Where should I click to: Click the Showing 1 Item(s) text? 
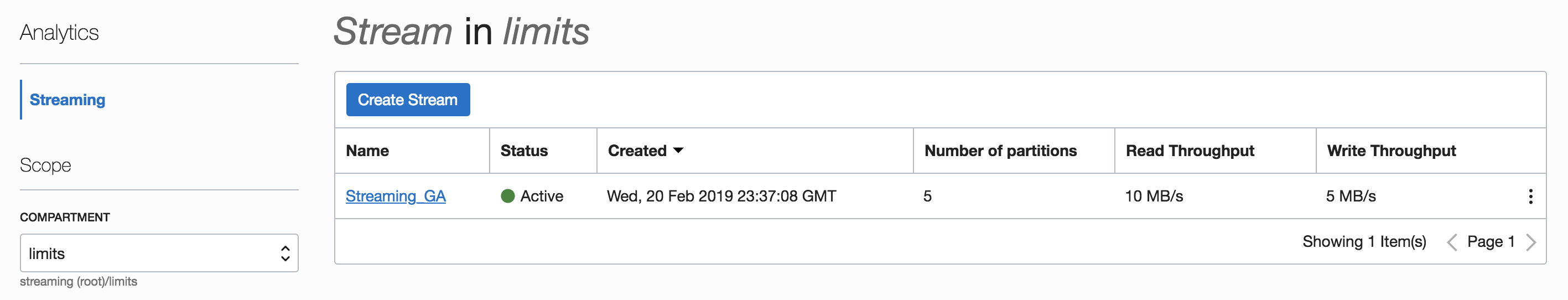click(1364, 241)
